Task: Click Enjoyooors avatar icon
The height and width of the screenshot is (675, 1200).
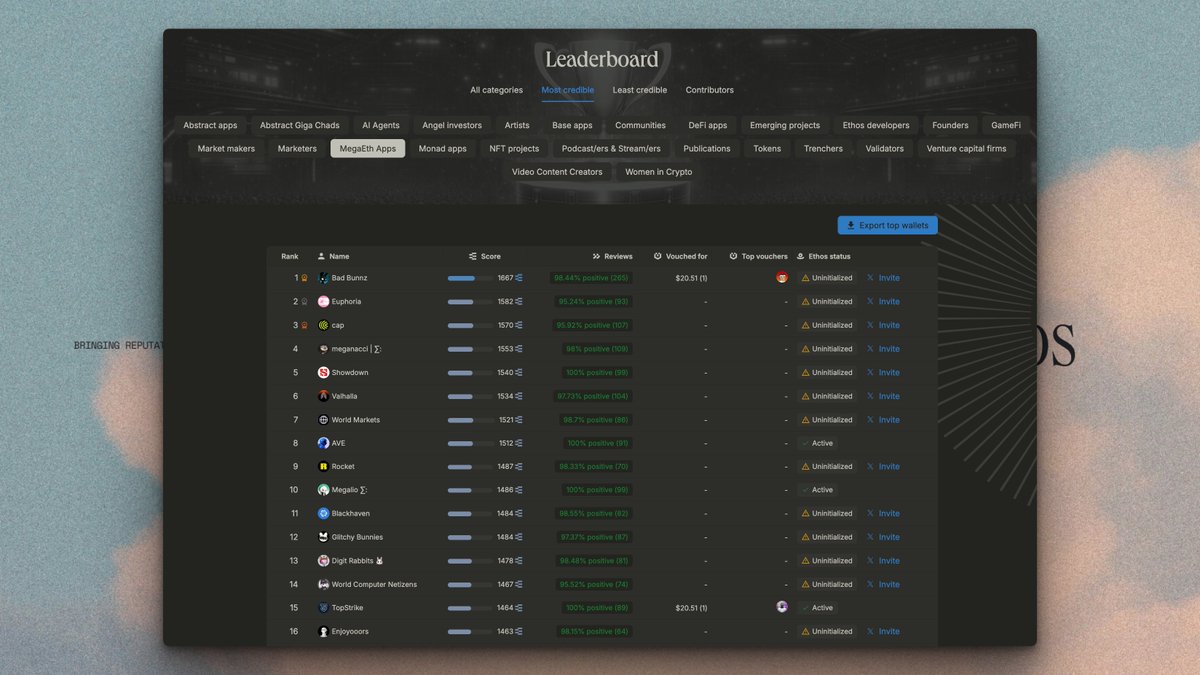Action: coord(323,631)
